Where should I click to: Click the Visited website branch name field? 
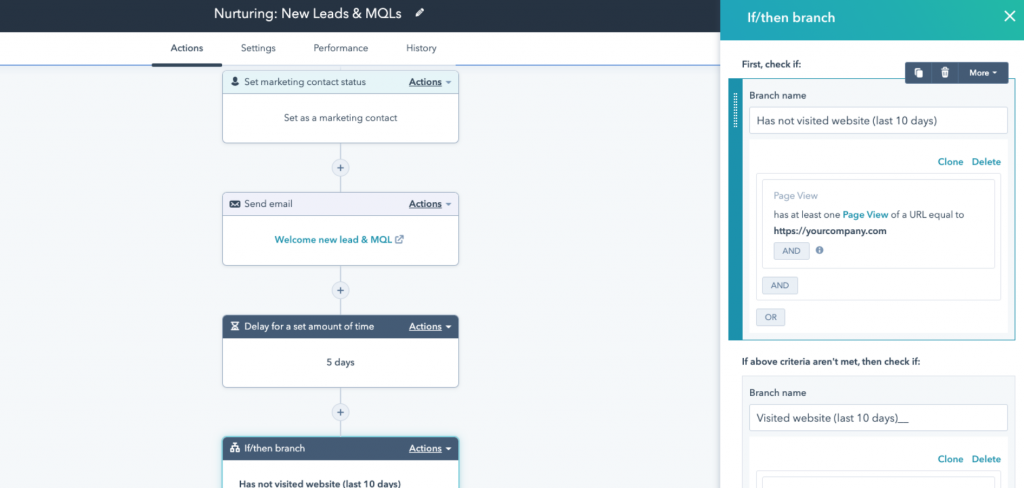click(x=878, y=418)
